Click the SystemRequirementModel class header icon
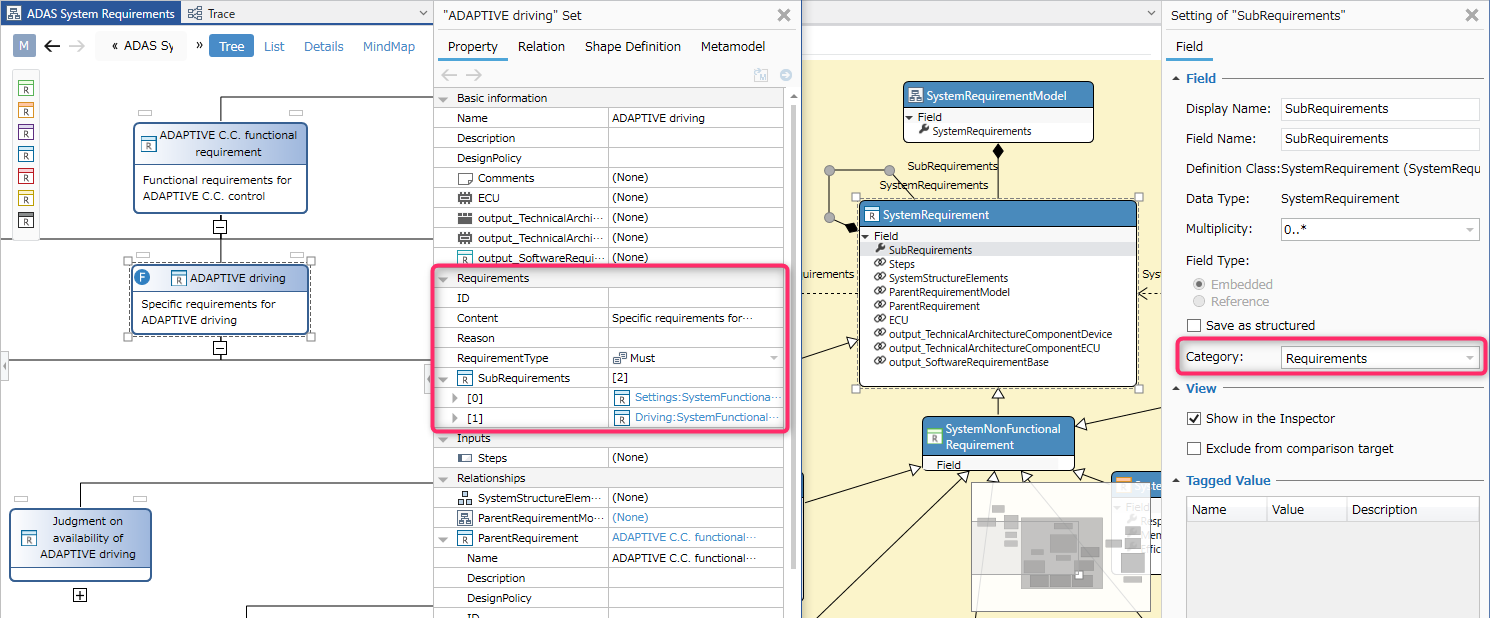The image size is (1490, 618). [914, 96]
